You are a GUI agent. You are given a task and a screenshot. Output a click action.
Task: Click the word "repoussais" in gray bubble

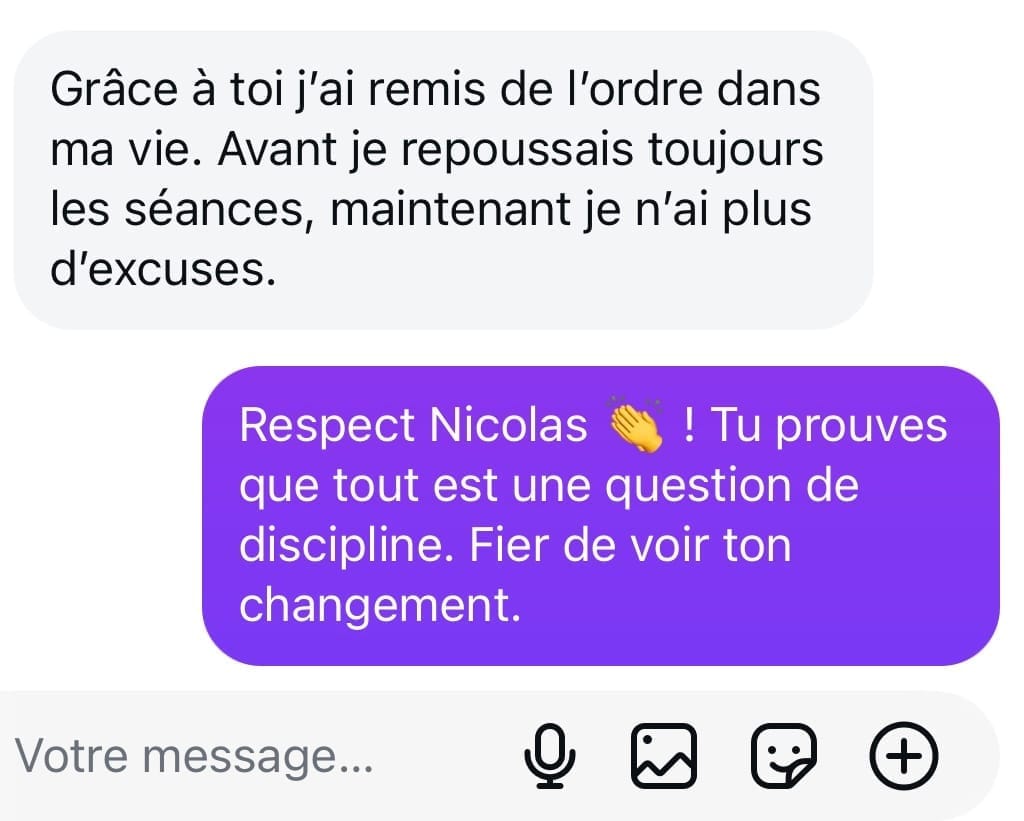click(517, 152)
